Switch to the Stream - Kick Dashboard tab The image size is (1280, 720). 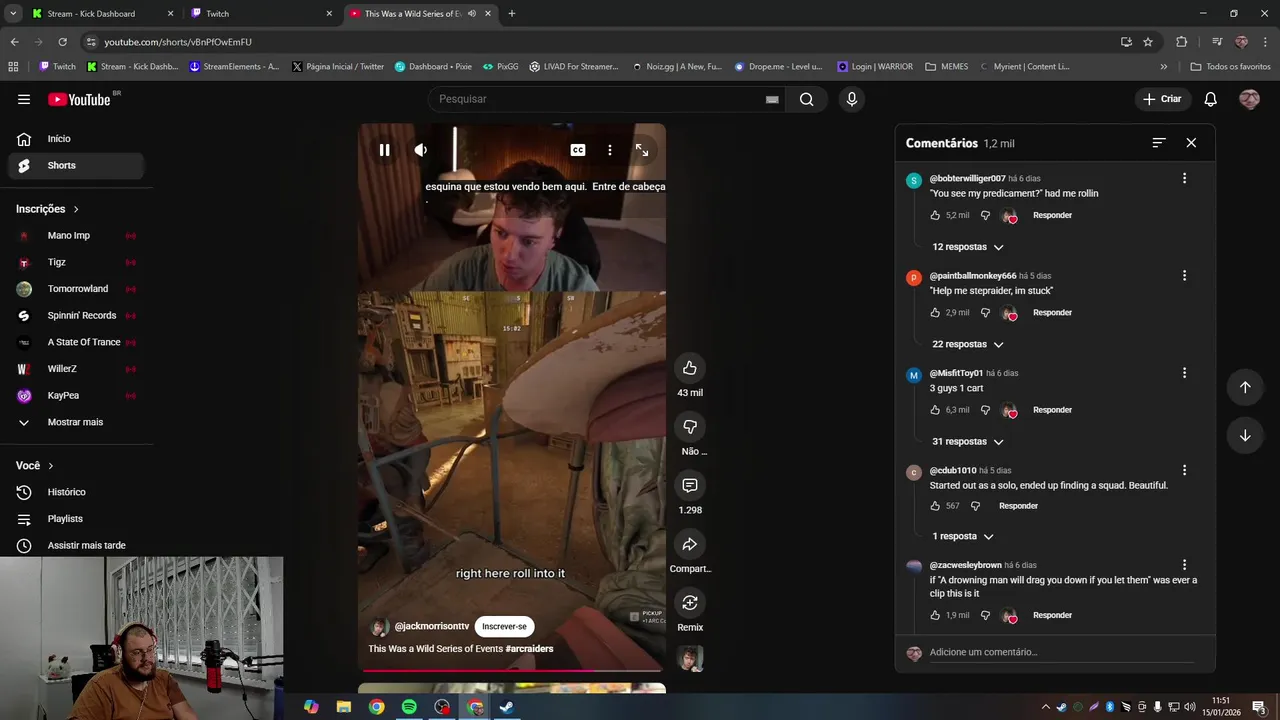coord(101,14)
